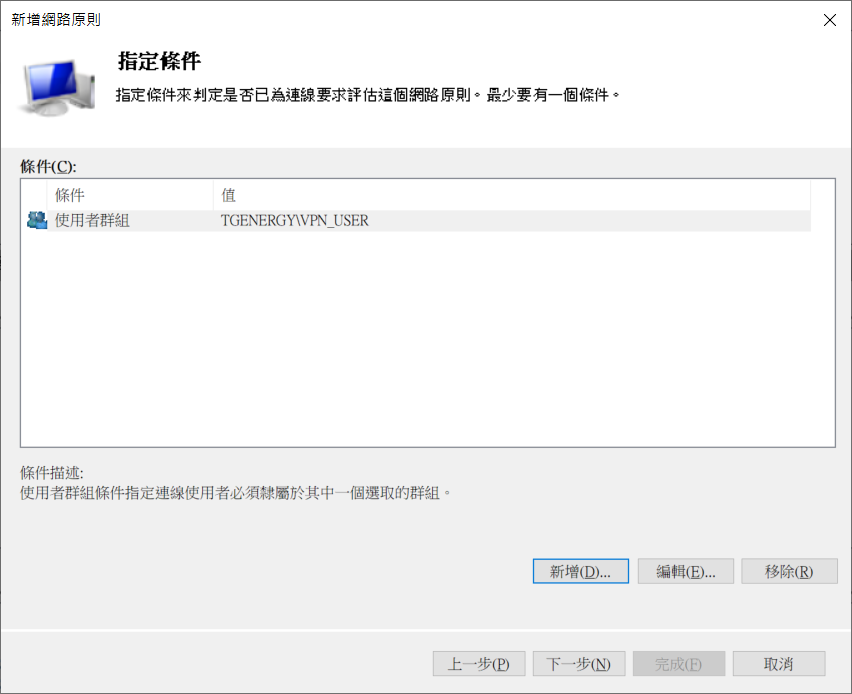The image size is (852, 694).
Task: Go back with the 上一步(P) button
Action: [479, 664]
